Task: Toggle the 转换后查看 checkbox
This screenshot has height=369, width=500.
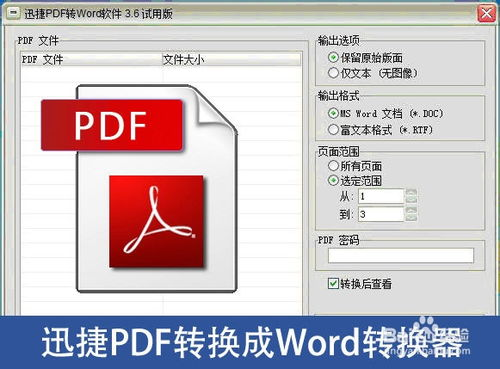Action: point(333,284)
